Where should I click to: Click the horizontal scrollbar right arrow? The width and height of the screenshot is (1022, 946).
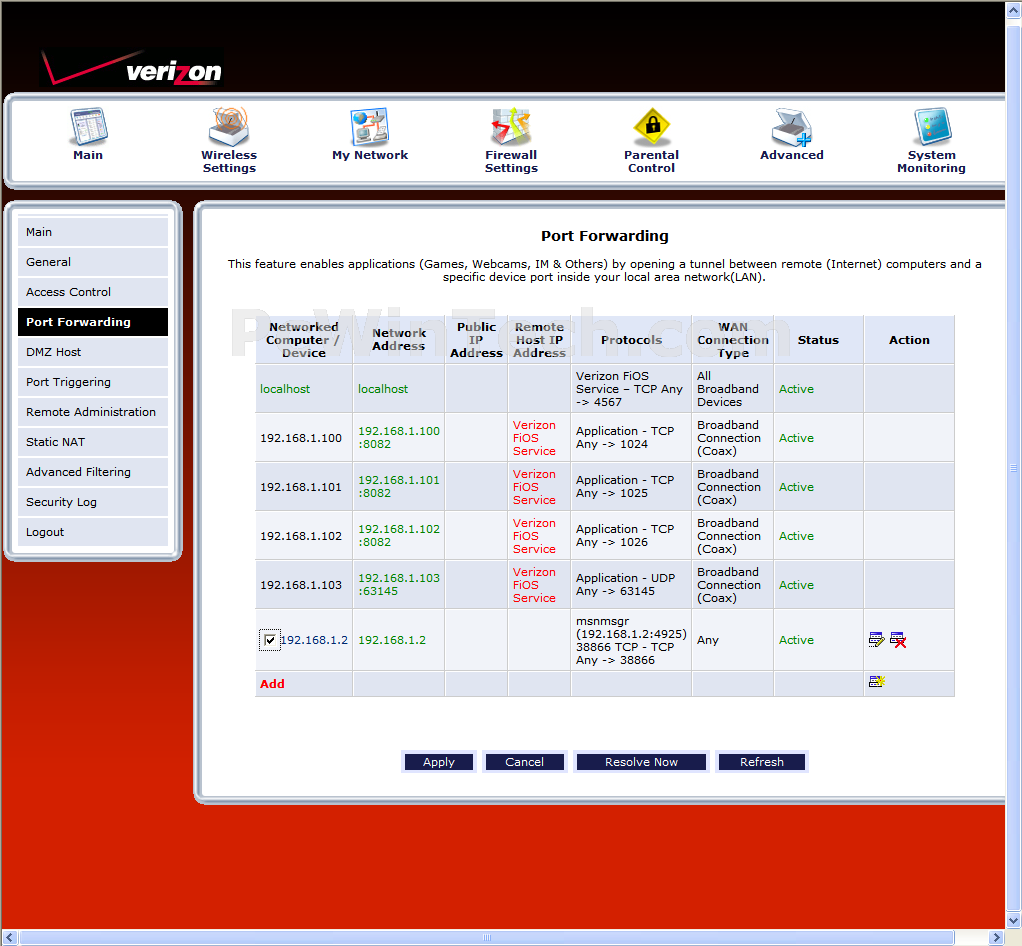[x=996, y=938]
